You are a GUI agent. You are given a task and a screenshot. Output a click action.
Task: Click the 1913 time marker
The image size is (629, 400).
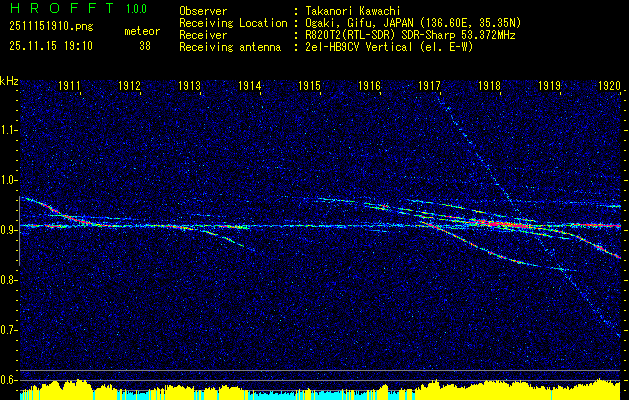pyautogui.click(x=189, y=86)
